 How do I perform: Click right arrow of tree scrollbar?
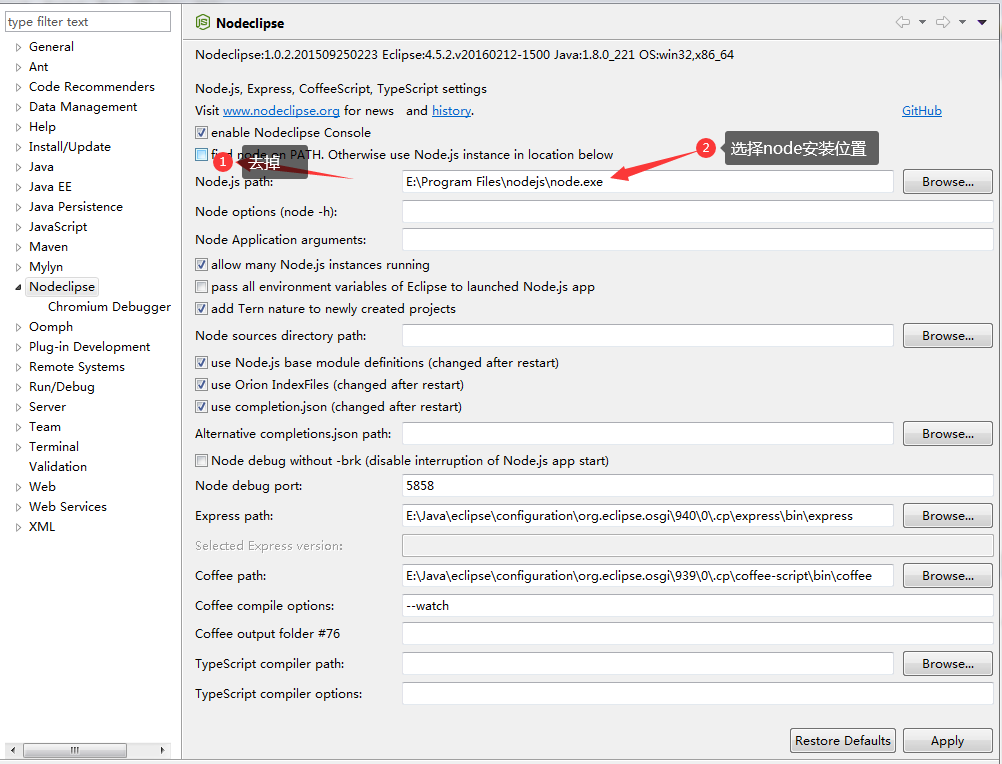pyautogui.click(x=162, y=750)
